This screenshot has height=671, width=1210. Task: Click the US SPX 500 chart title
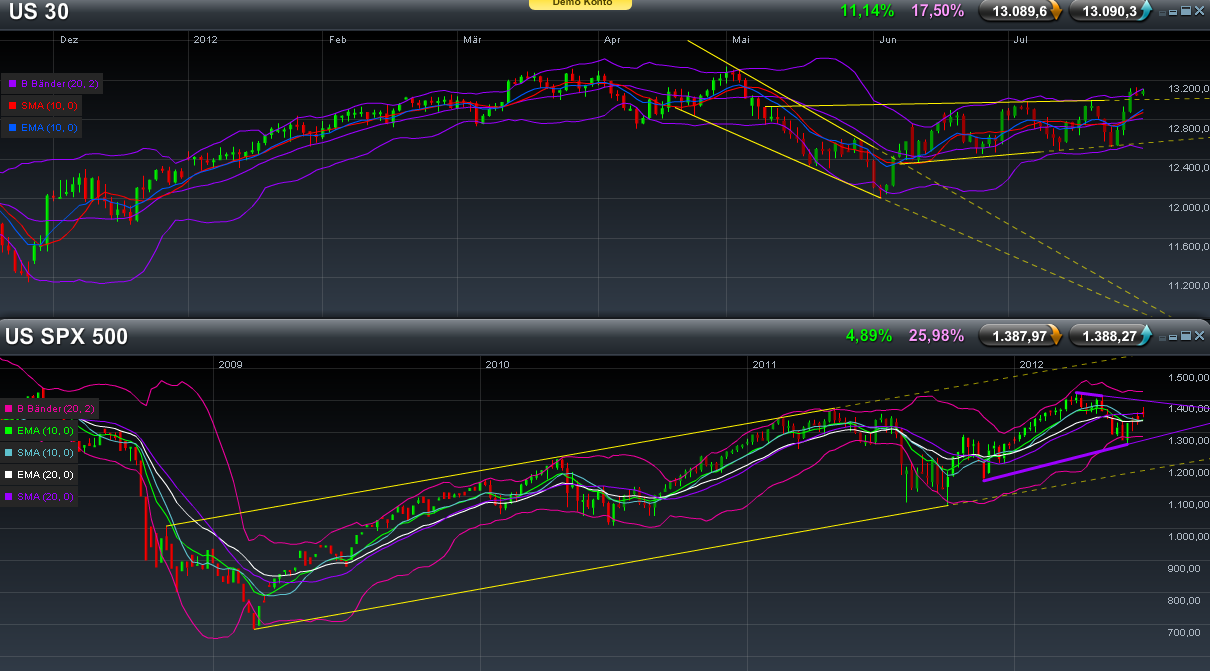[66, 337]
